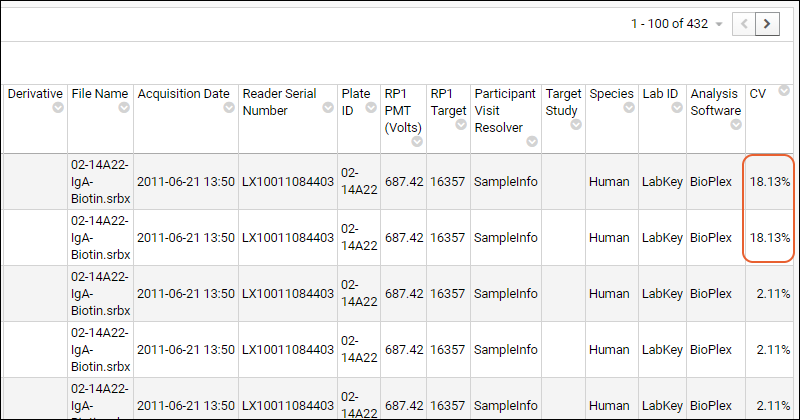Viewport: 800px width, 420px height.
Task: Click the Derivative column header
Action: pyautogui.click(x=35, y=94)
